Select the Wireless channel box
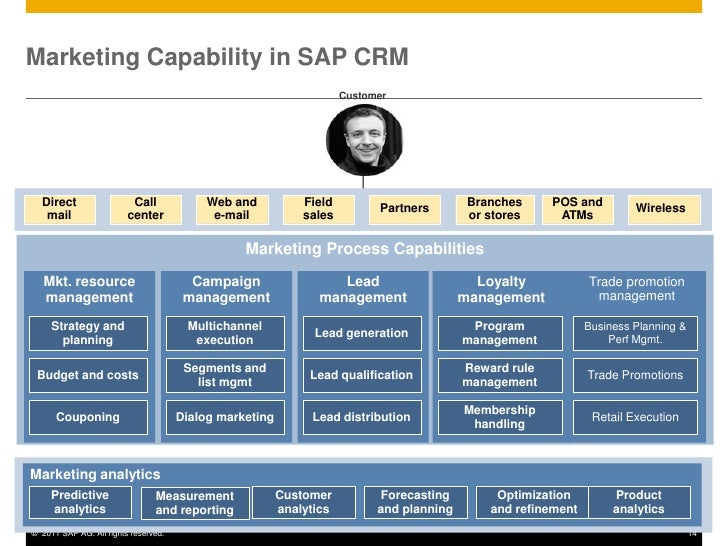This screenshot has height=546, width=728. point(664,209)
